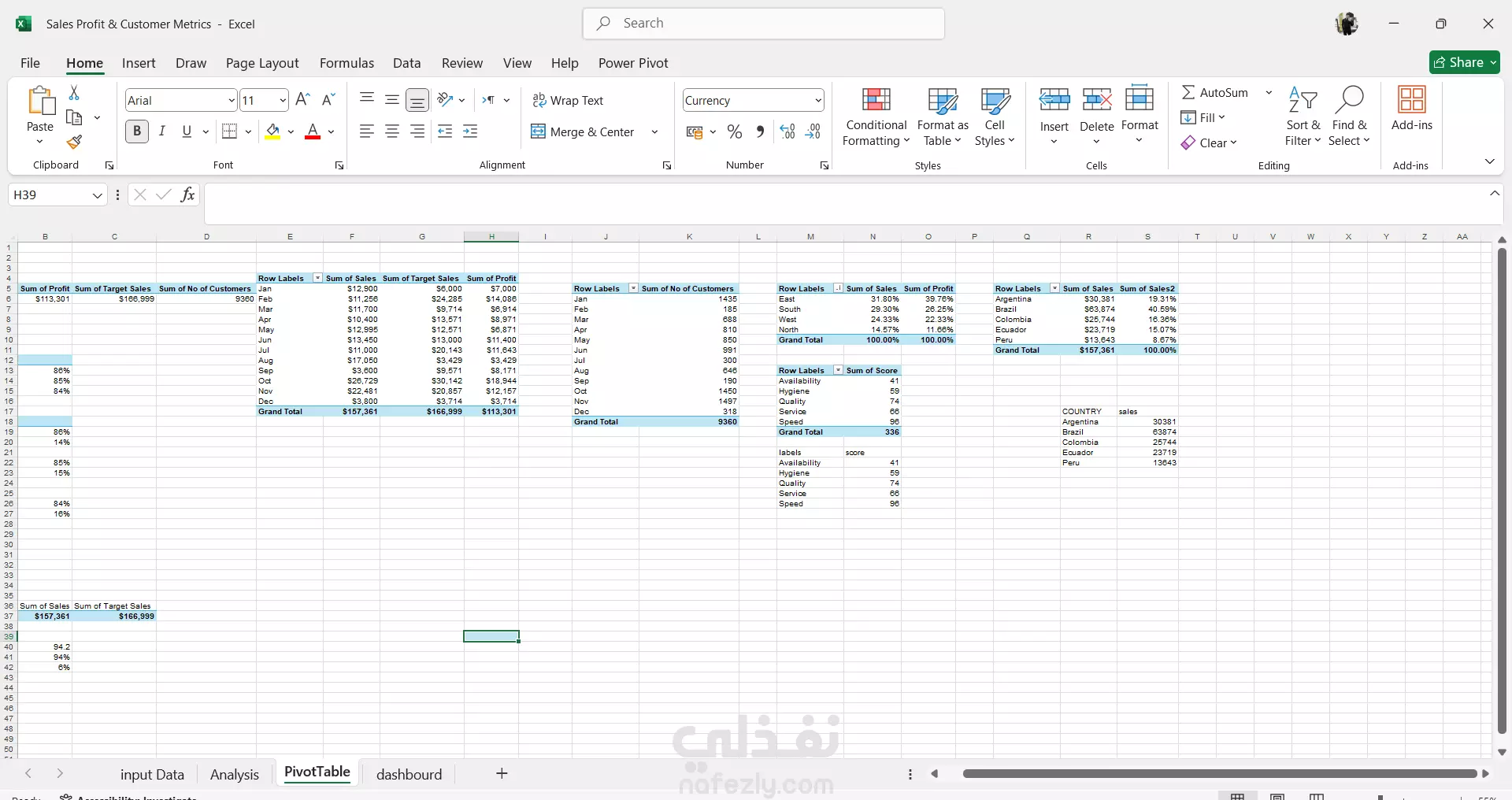Toggle Underline formatting
Screen dimensions: 1512x800
[x=187, y=131]
